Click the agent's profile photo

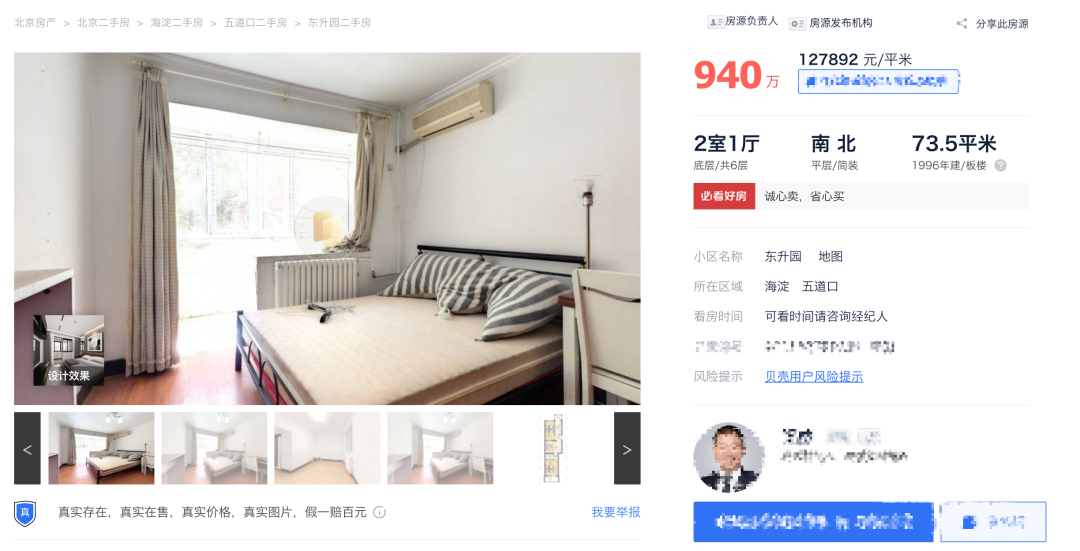[729, 457]
